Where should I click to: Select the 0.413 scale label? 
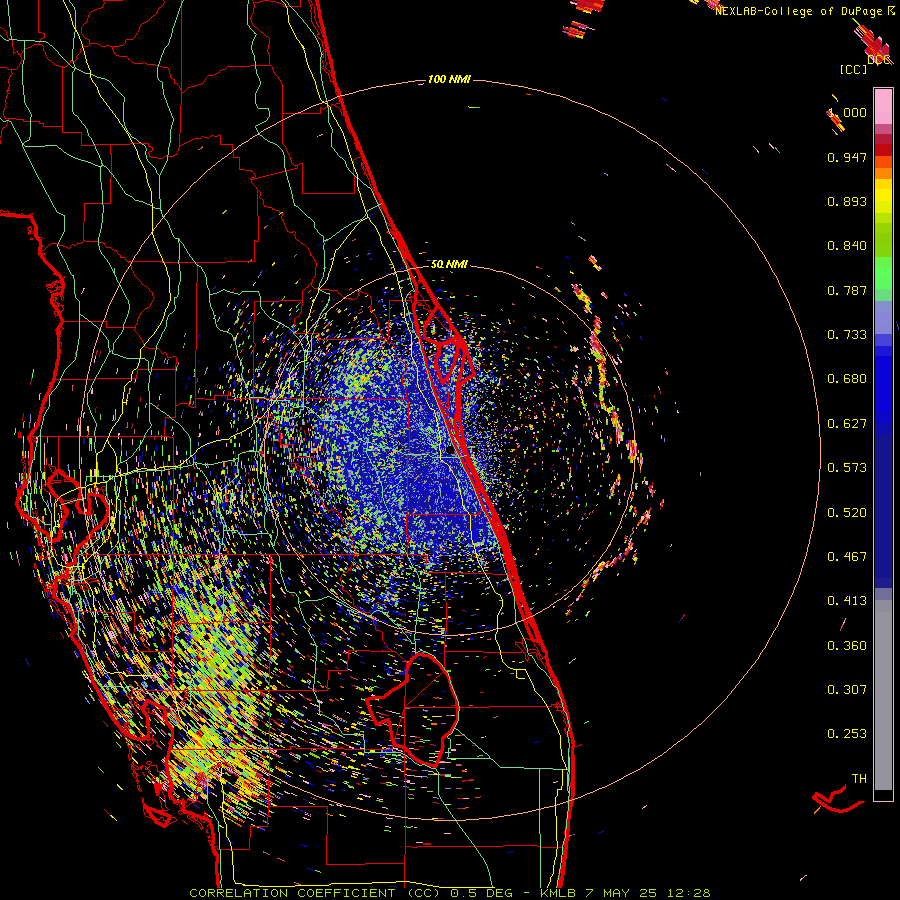point(847,601)
